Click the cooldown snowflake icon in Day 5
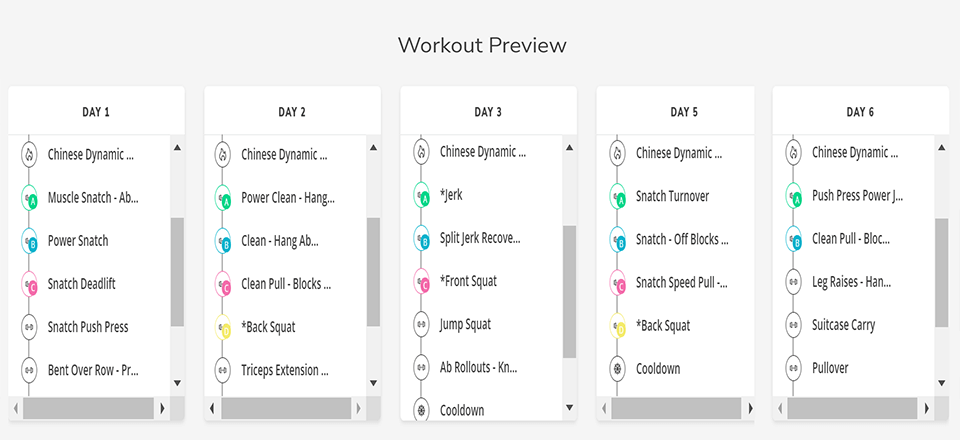This screenshot has height=440, width=960. coord(617,369)
